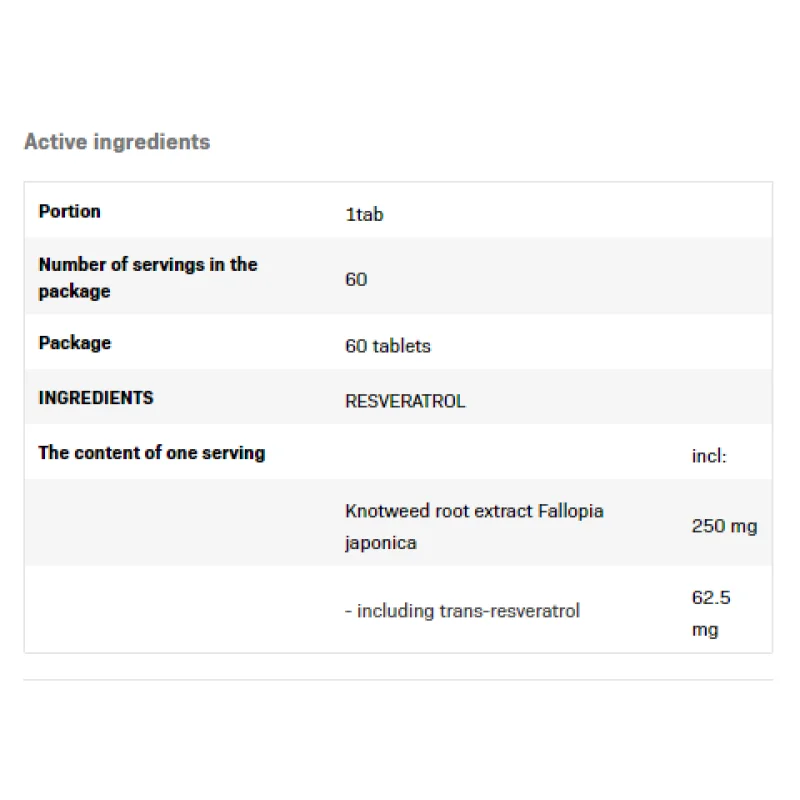Click the word extract in Knotweed row
Image resolution: width=800 pixels, height=800 pixels.
[x=502, y=511]
